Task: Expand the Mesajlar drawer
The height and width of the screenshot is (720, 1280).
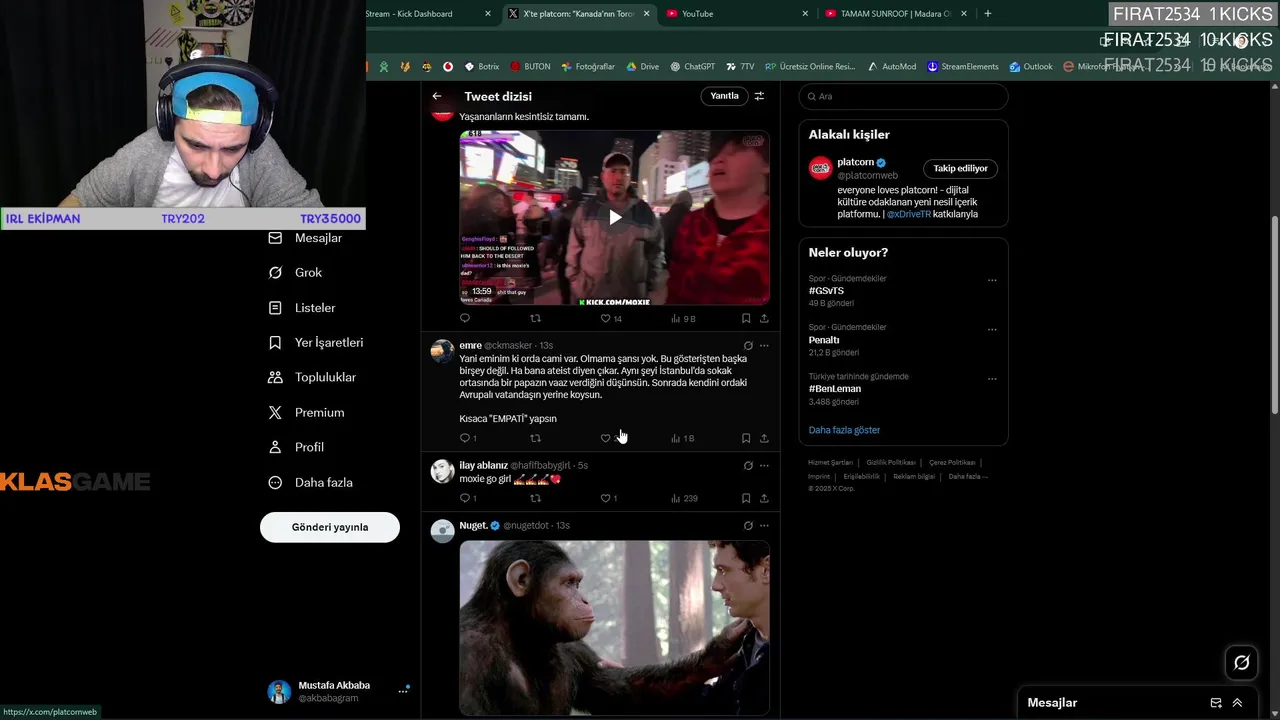Action: pos(1237,703)
